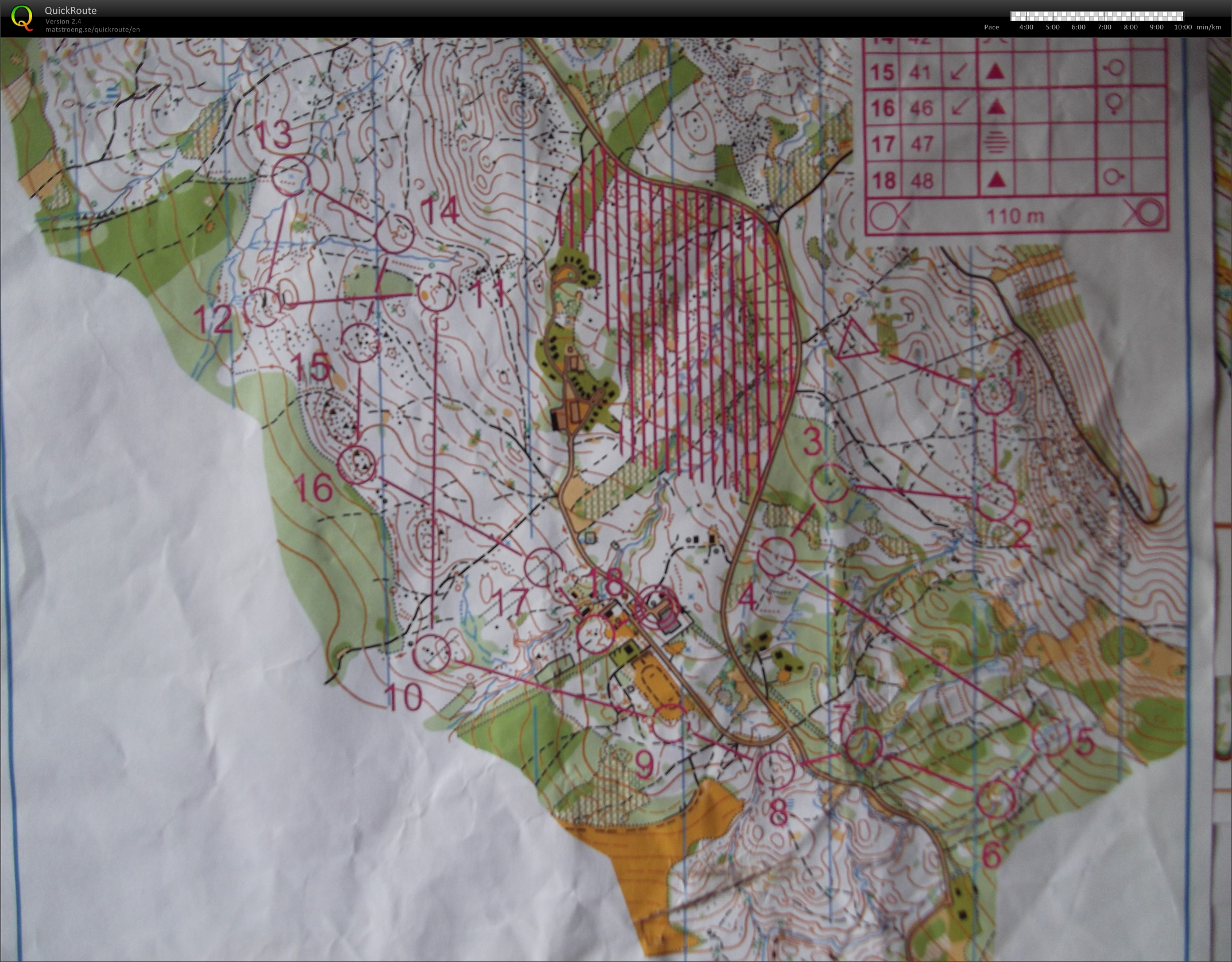The height and width of the screenshot is (962, 1232).
Task: Open the matstroeng.se/quickroute/en link
Action: (92, 29)
